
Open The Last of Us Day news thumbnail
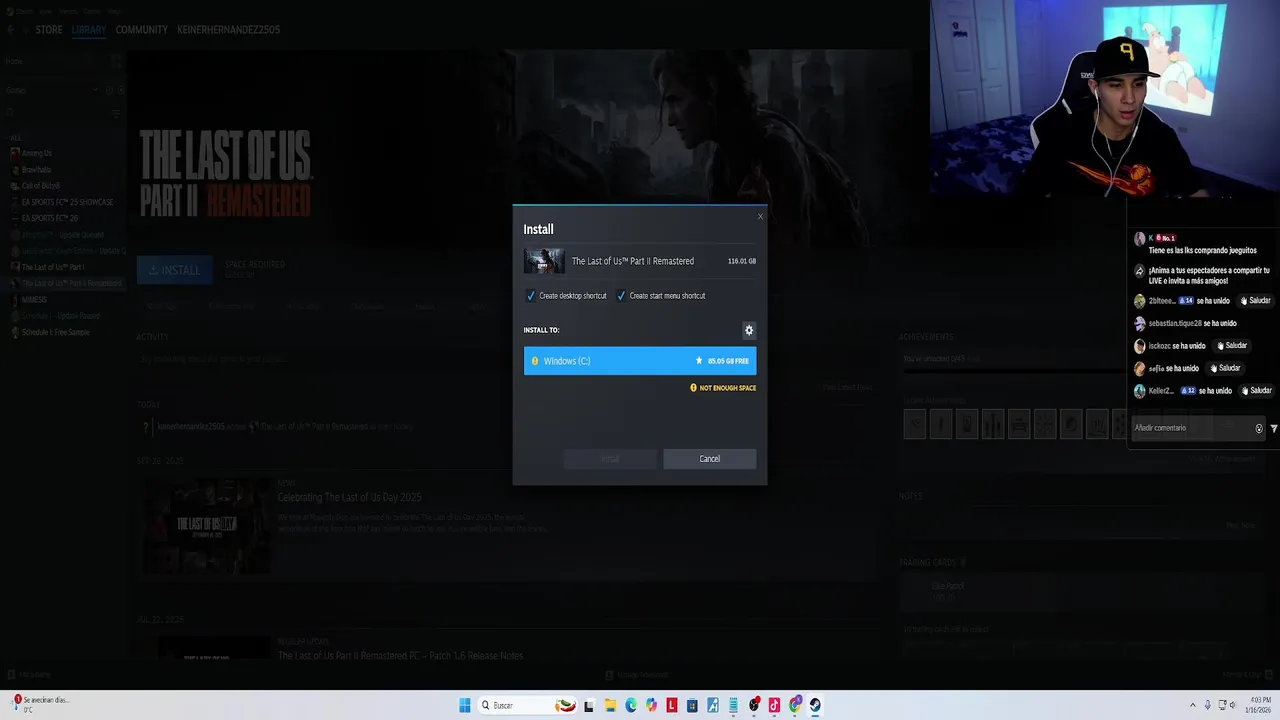click(x=207, y=525)
